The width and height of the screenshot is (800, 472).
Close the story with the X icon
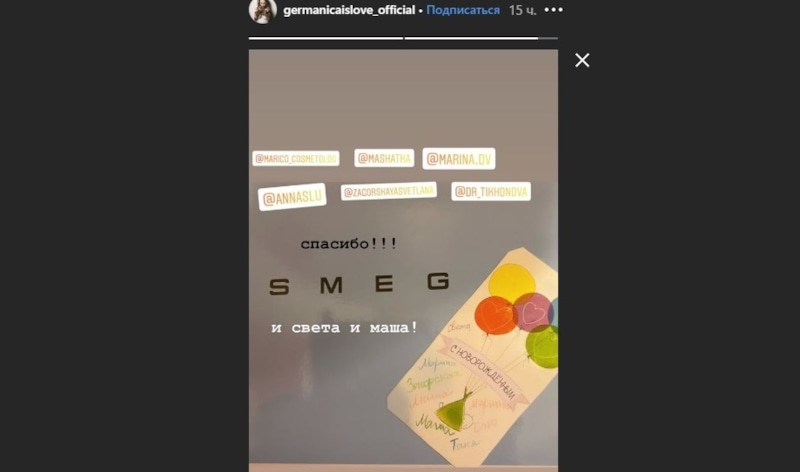click(x=582, y=60)
